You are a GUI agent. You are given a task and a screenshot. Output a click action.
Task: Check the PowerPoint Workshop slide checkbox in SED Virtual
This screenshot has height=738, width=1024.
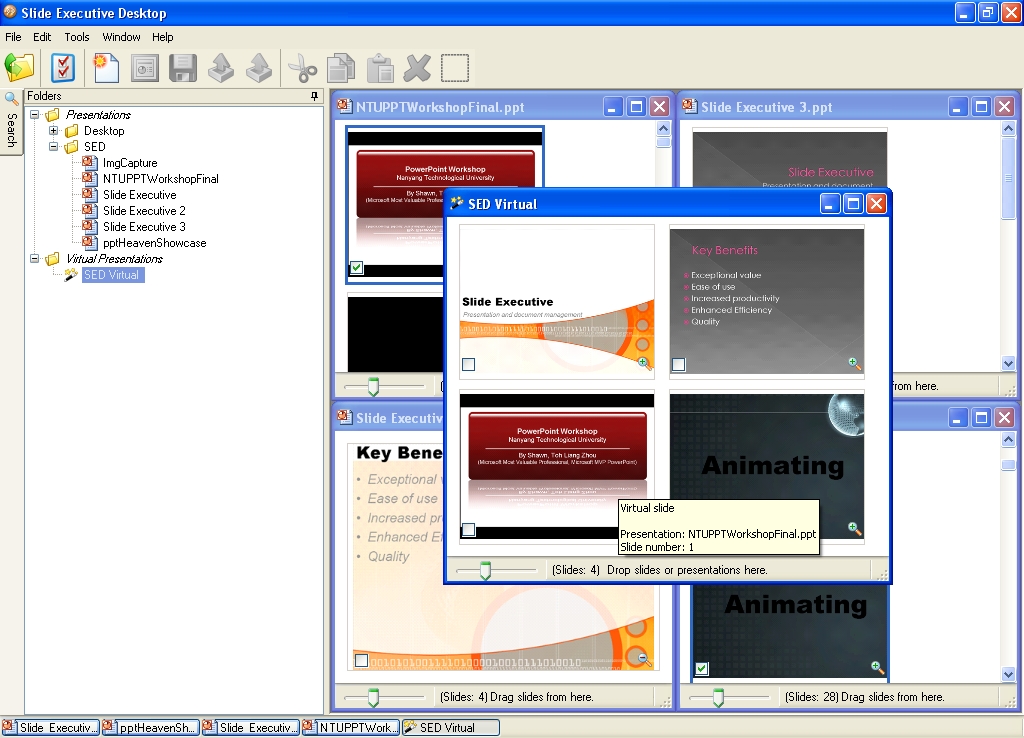coord(468,530)
